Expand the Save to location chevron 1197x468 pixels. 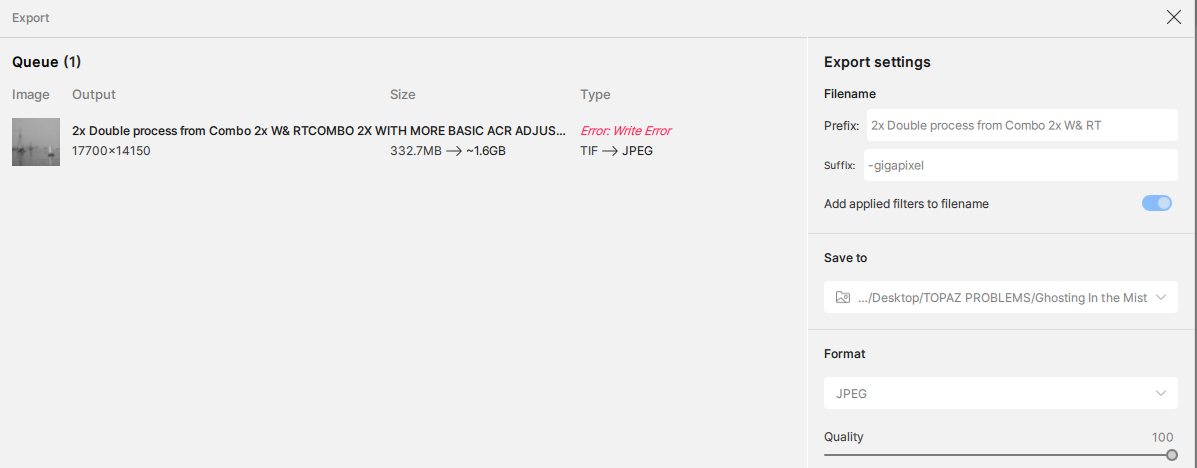click(x=1160, y=297)
